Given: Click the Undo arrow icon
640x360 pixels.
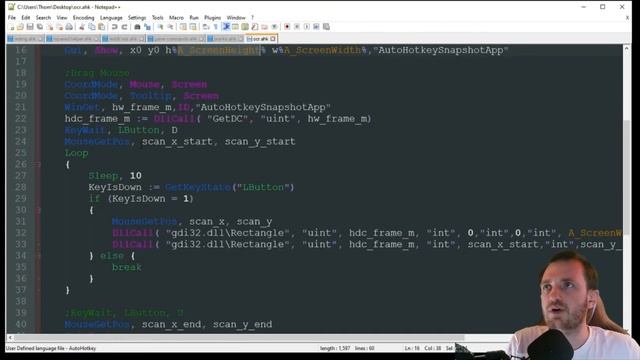Looking at the screenshot, I should [115, 27].
